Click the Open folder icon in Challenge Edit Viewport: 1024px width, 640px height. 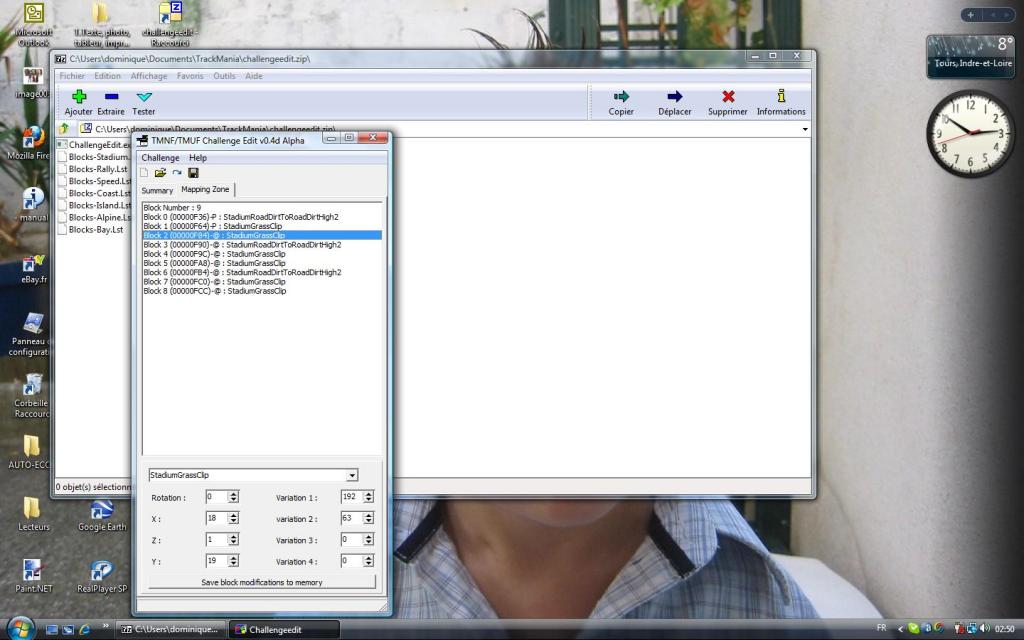(x=160, y=173)
